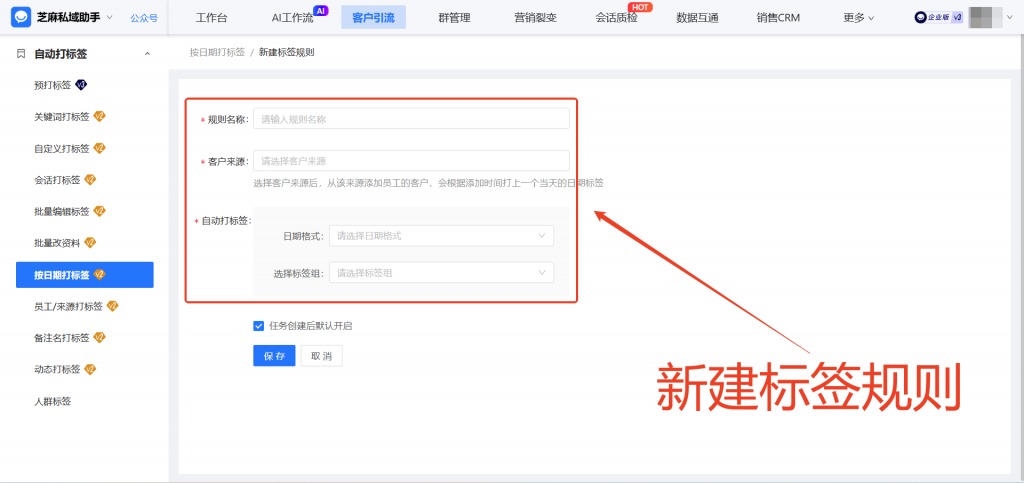This screenshot has width=1024, height=483.
Task: Click the V2 badge beside 动态打标签
Action: (x=90, y=369)
